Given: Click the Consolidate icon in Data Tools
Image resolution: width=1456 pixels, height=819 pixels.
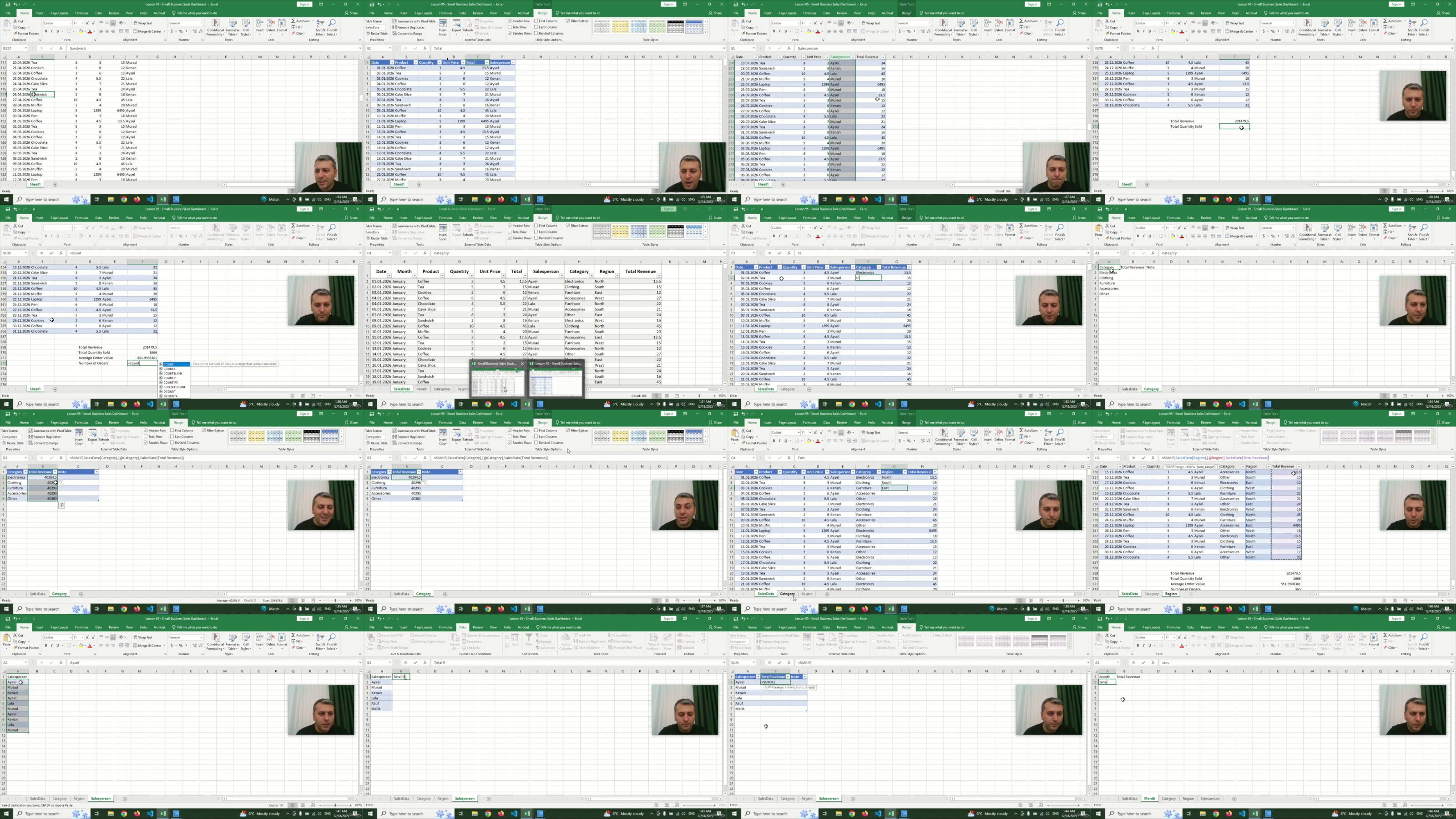Looking at the screenshot, I should point(611,635).
